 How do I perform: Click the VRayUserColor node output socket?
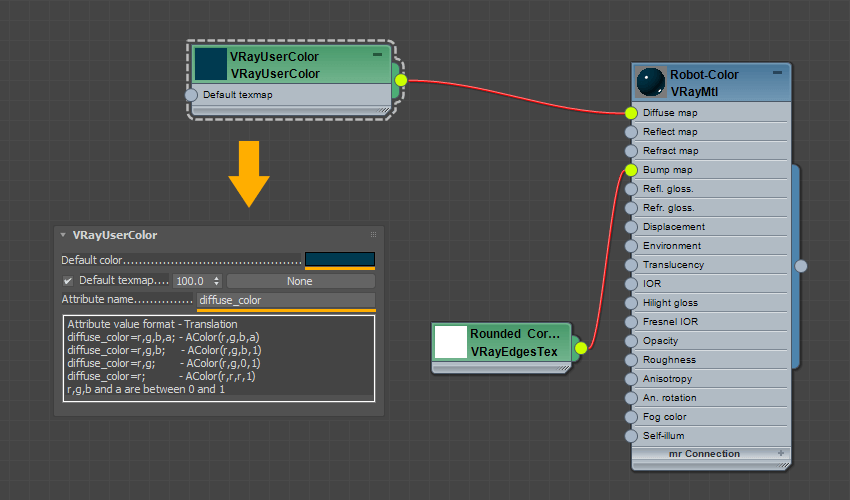click(x=401, y=80)
